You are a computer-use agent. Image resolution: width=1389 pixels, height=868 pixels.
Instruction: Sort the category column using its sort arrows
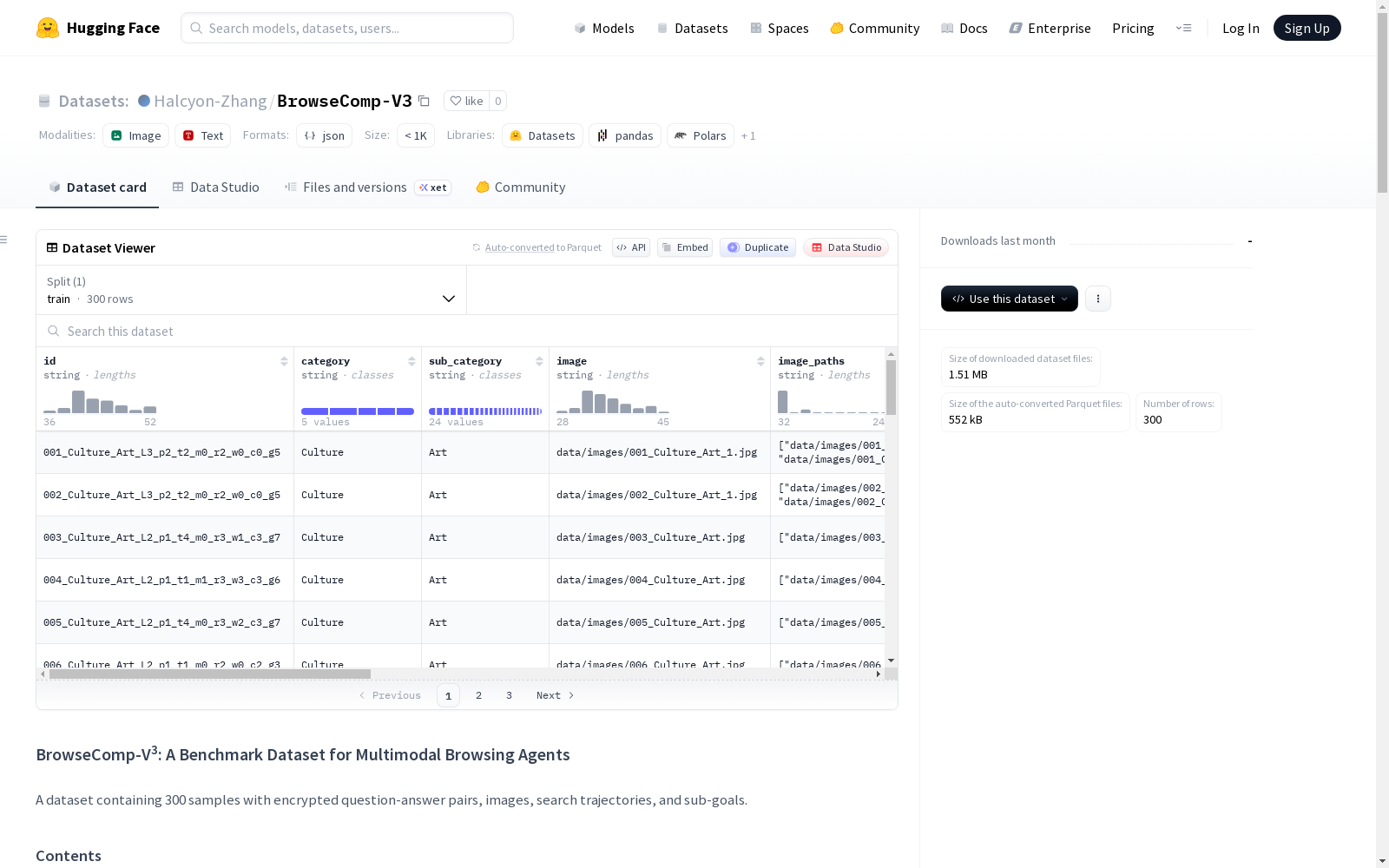pyautogui.click(x=411, y=361)
